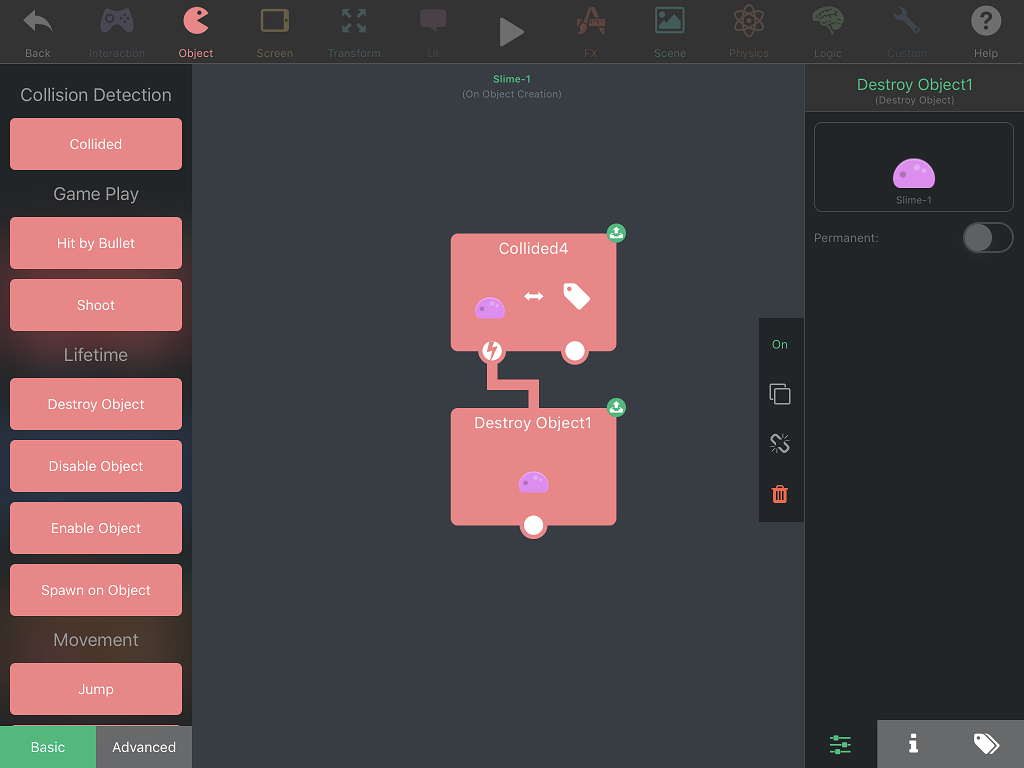Click the white output connector on Collided4
The image size is (1024, 768).
[575, 351]
